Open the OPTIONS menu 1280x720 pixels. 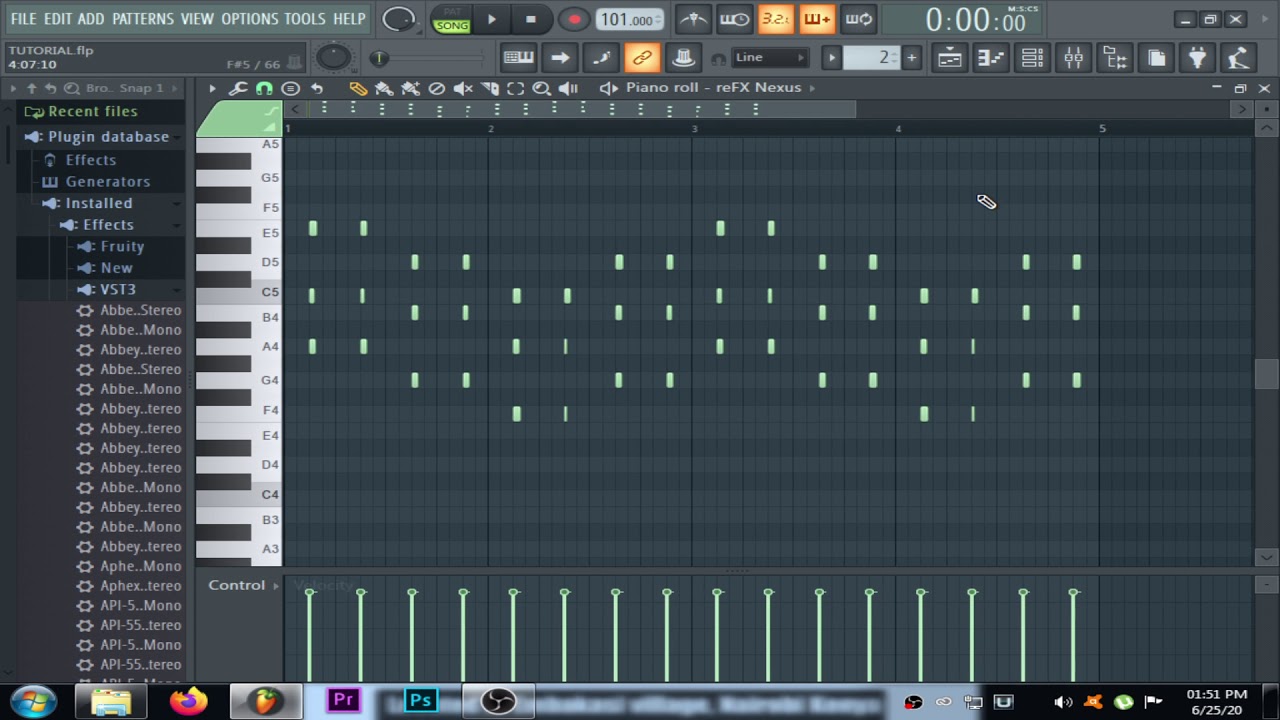click(x=250, y=19)
